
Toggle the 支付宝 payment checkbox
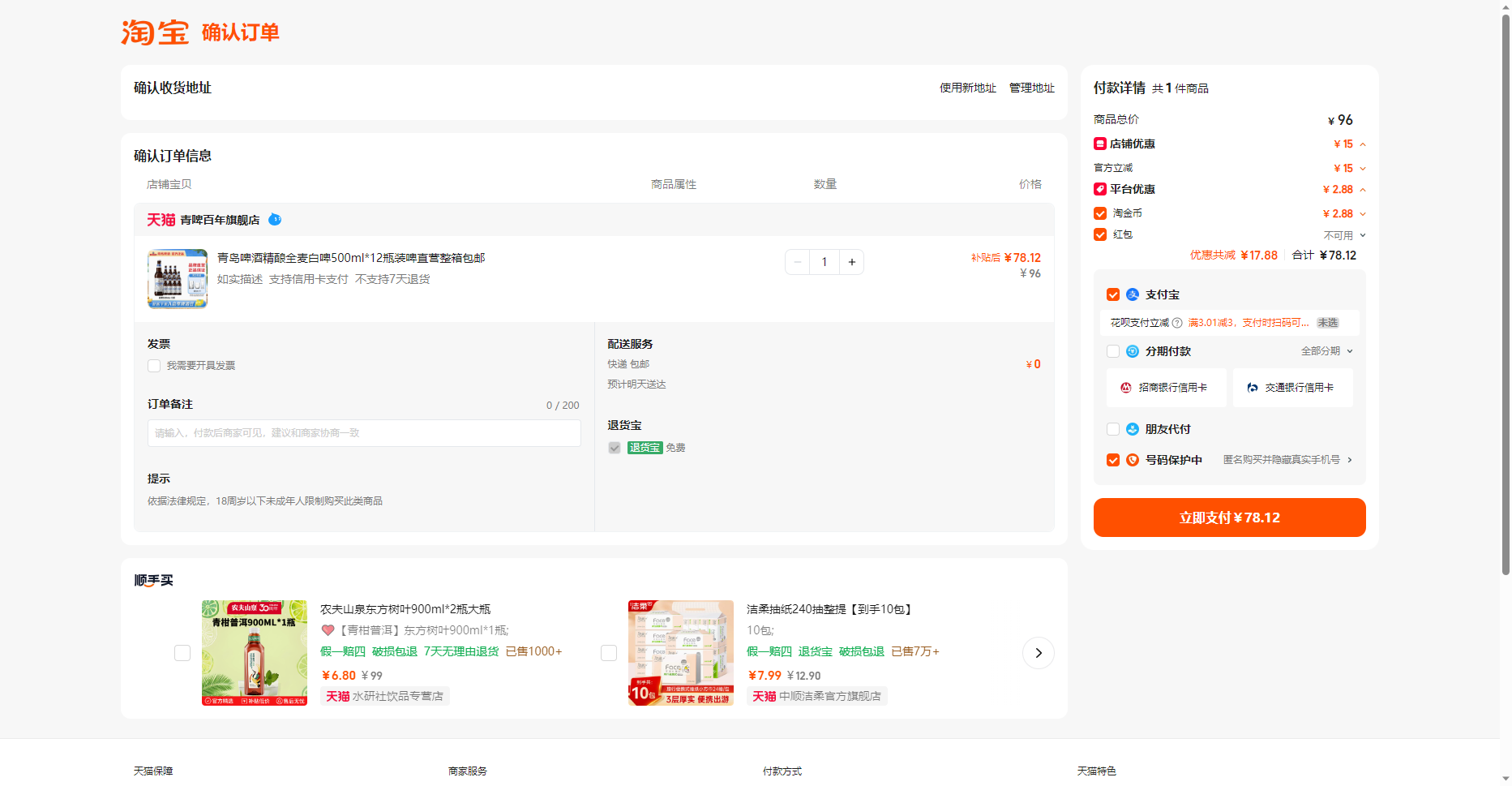point(1113,294)
